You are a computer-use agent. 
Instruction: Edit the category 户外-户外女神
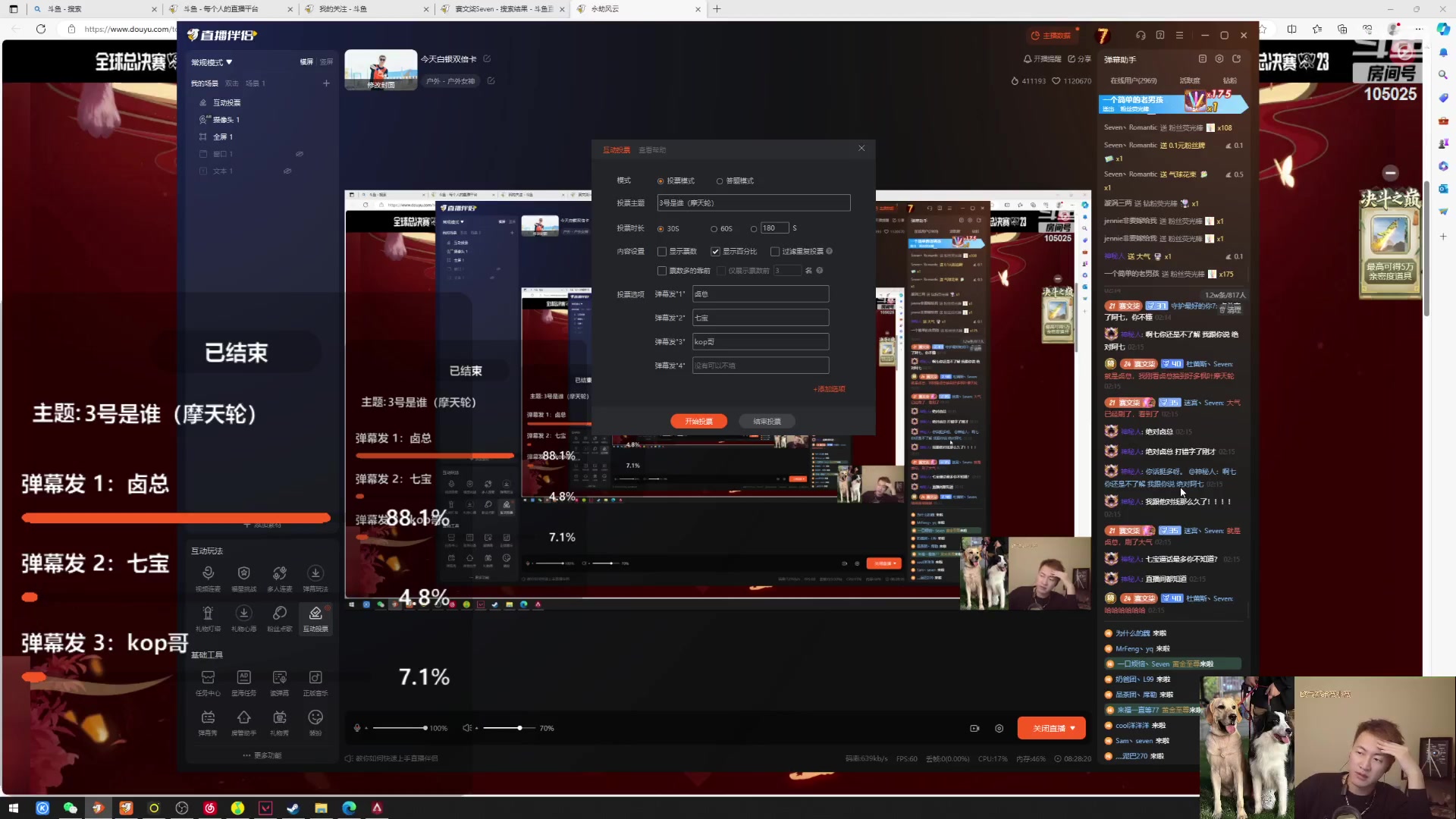tap(491, 81)
